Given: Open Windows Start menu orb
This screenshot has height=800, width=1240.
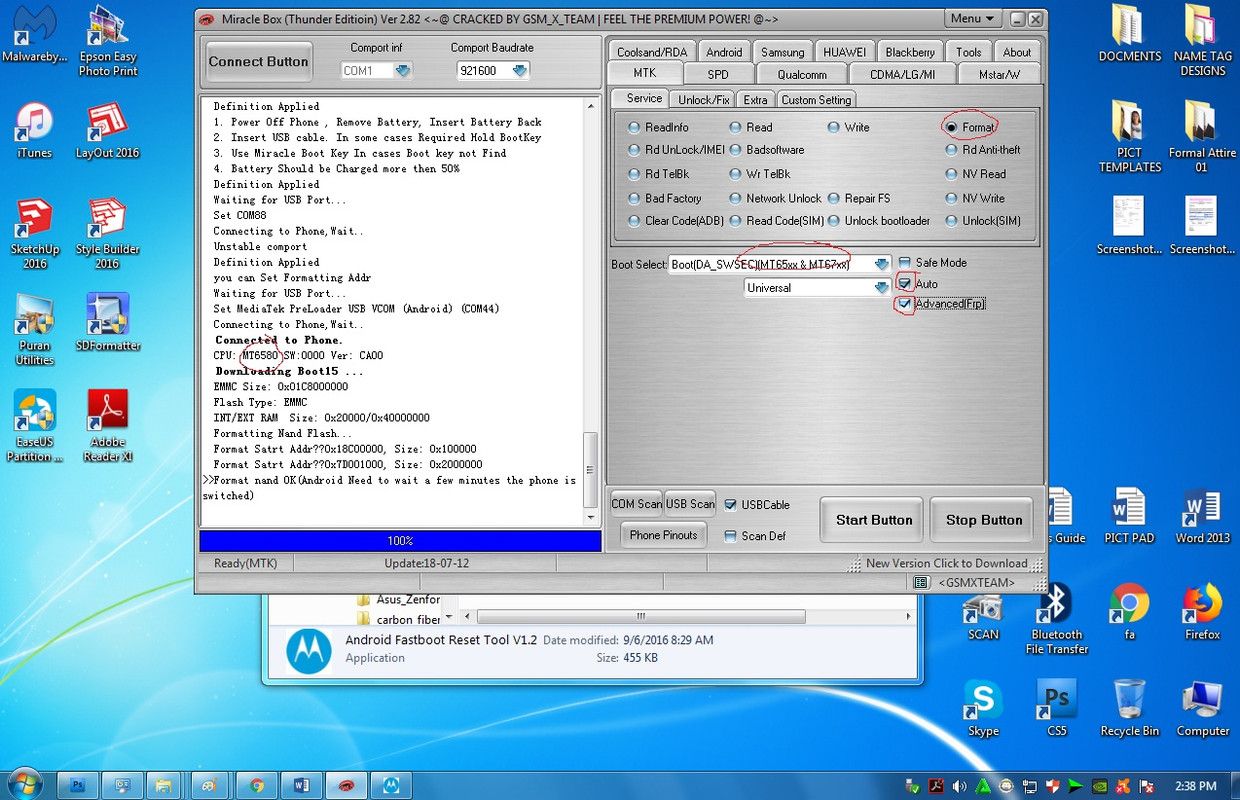Looking at the screenshot, I should point(26,784).
